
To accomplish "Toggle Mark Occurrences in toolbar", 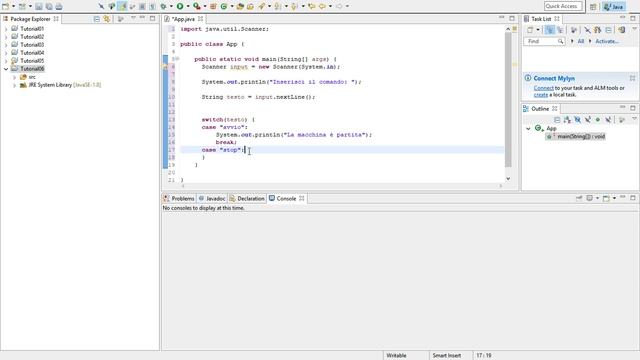I will (122, 6).
